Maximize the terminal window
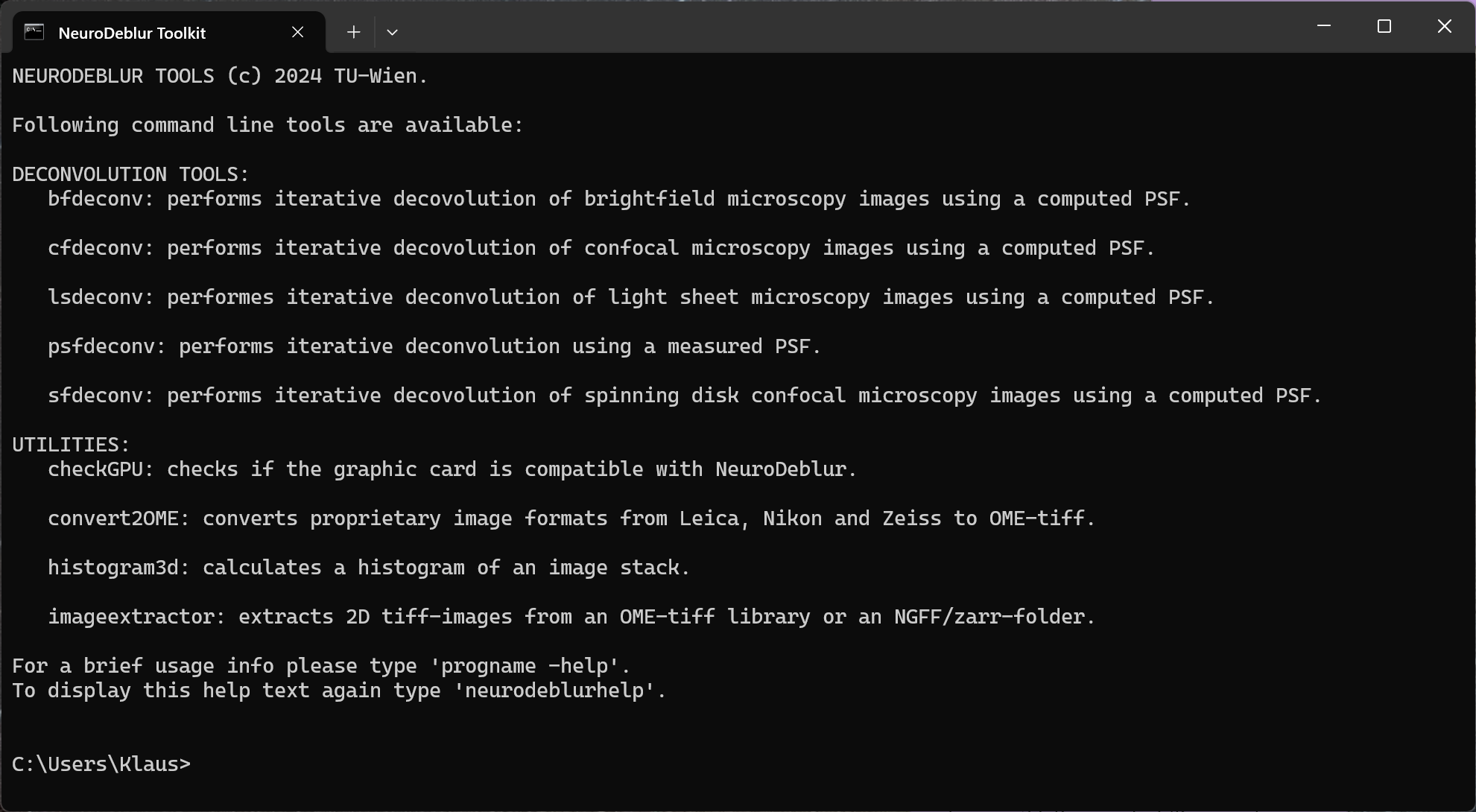This screenshot has height=812, width=1476. coord(1384,26)
